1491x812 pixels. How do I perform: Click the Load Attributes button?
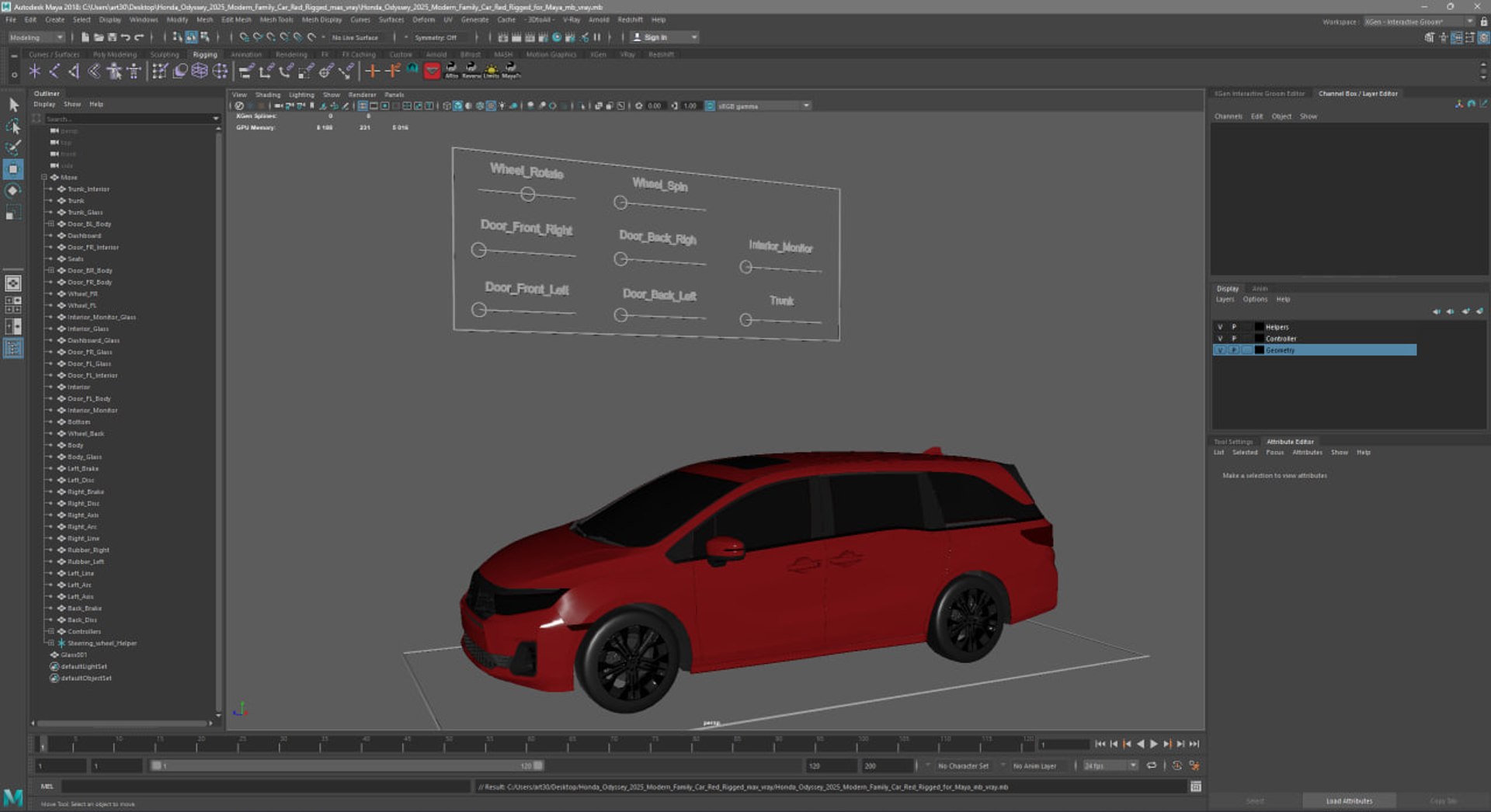[1349, 801]
